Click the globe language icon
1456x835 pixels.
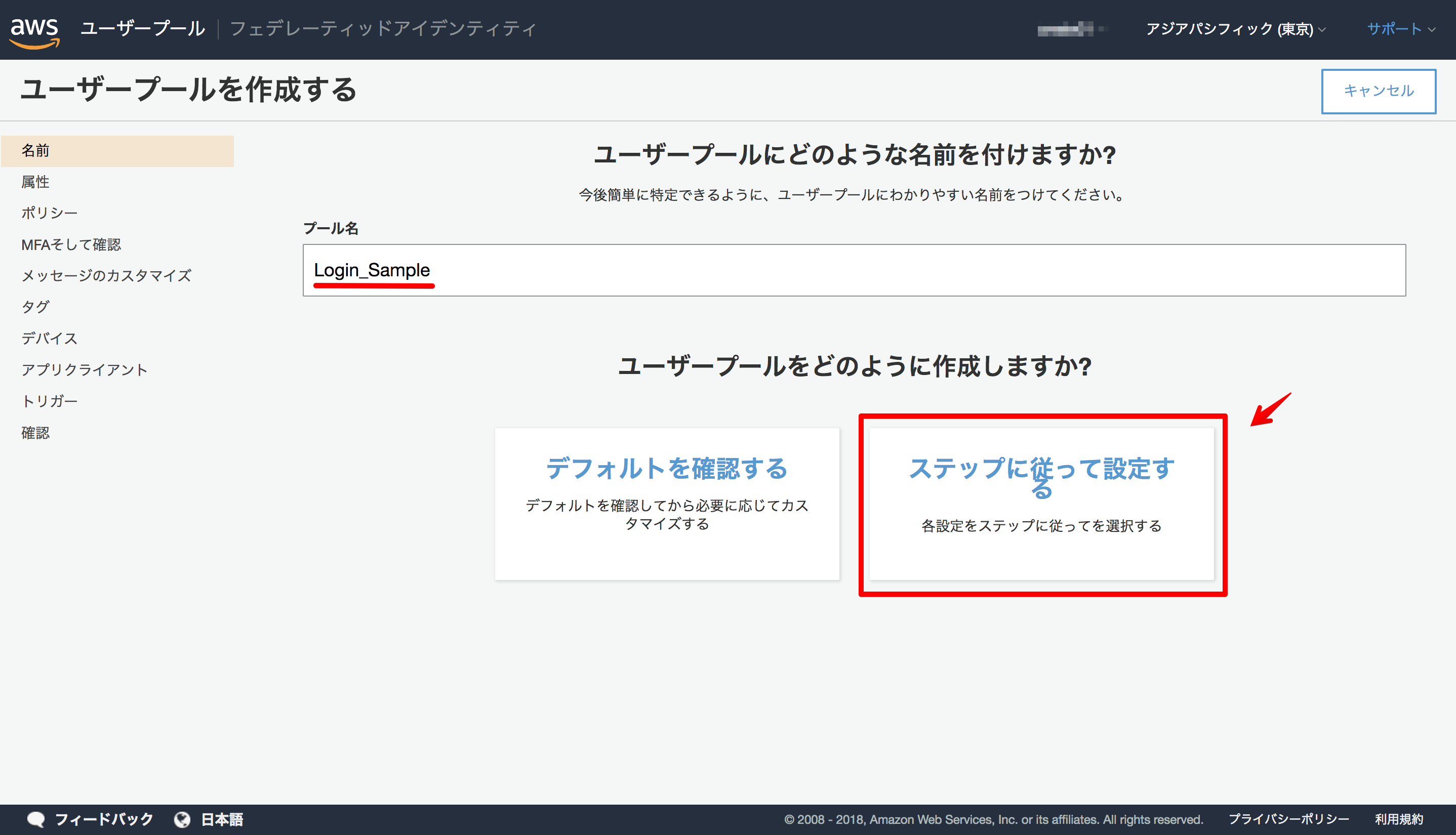pos(182,819)
